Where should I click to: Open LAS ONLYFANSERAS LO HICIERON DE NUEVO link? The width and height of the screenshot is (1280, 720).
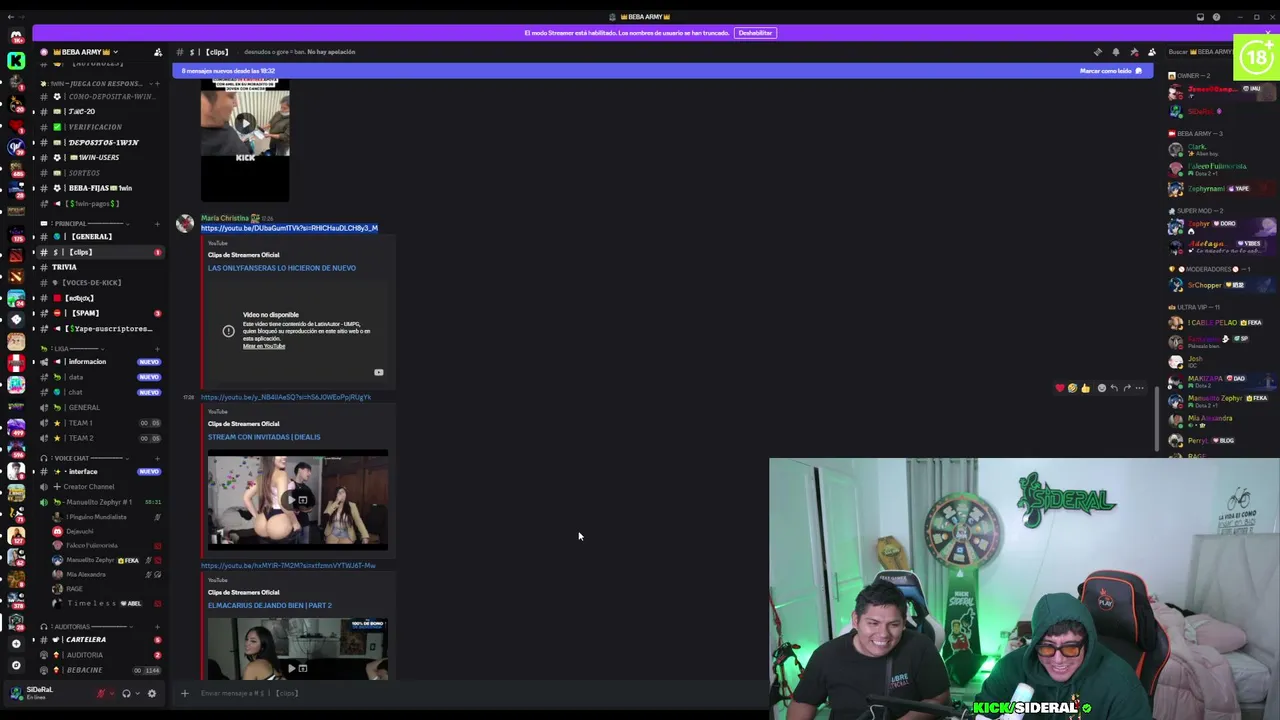pos(282,268)
